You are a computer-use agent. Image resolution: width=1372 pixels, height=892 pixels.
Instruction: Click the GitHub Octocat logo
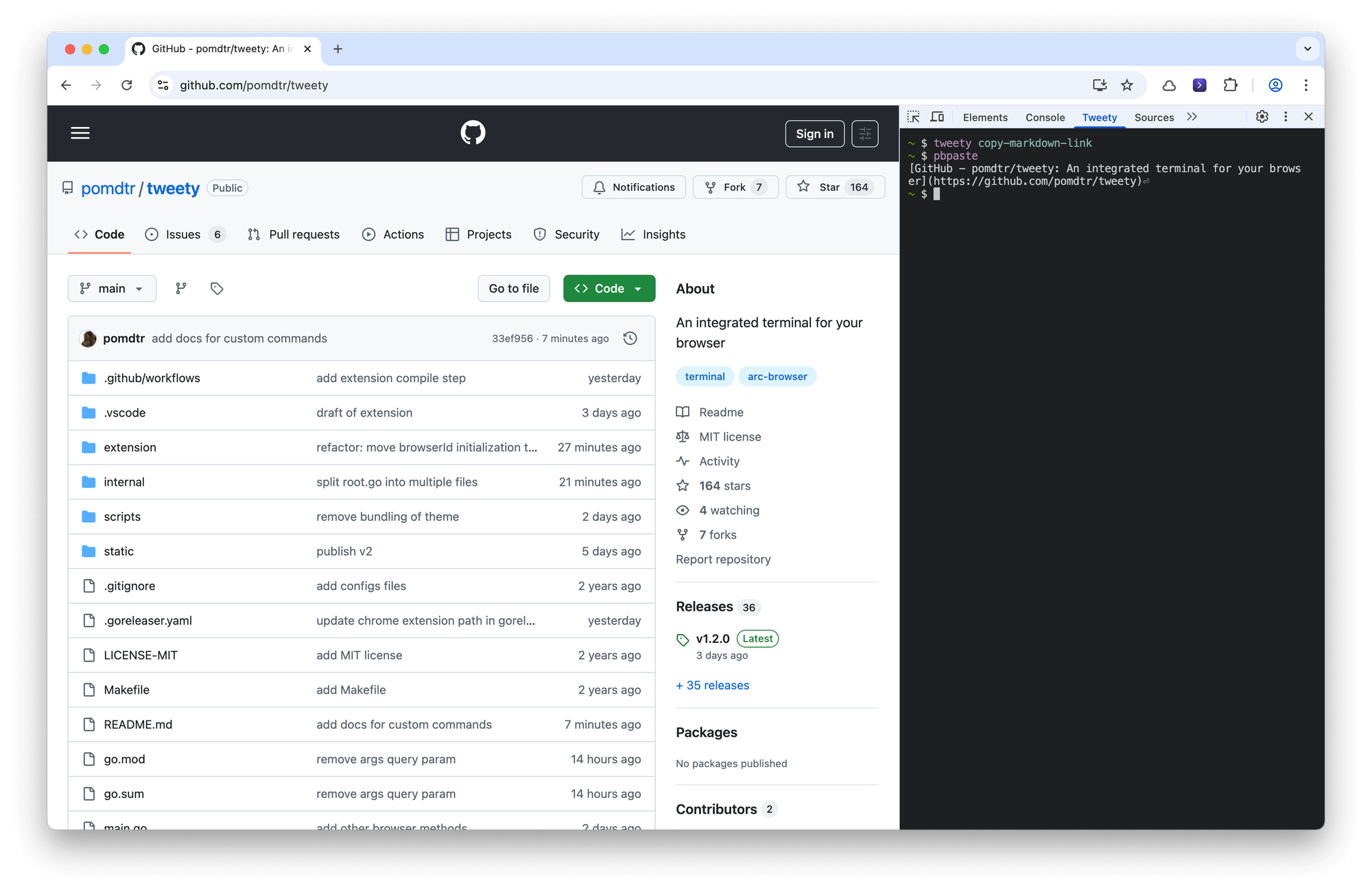click(473, 133)
